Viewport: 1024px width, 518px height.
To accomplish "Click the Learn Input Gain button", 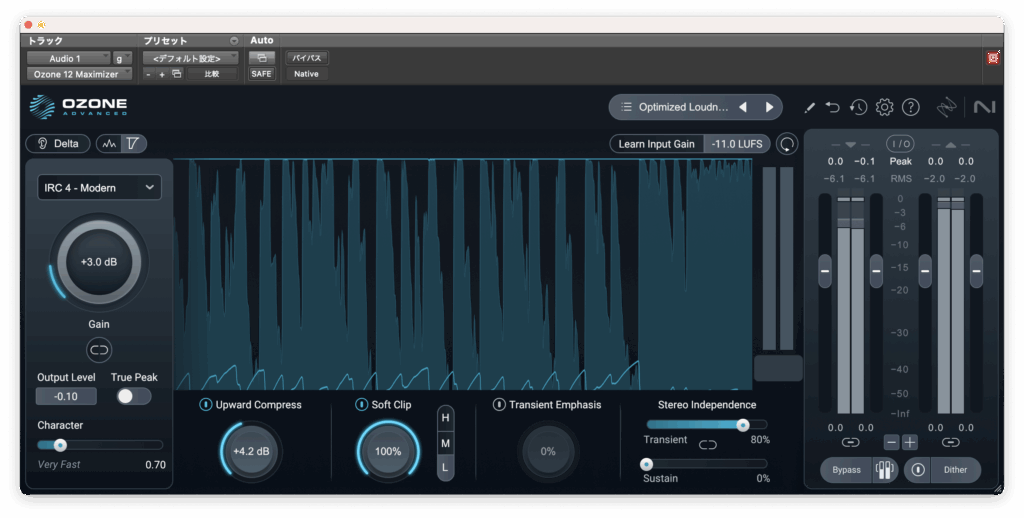I will click(x=656, y=144).
